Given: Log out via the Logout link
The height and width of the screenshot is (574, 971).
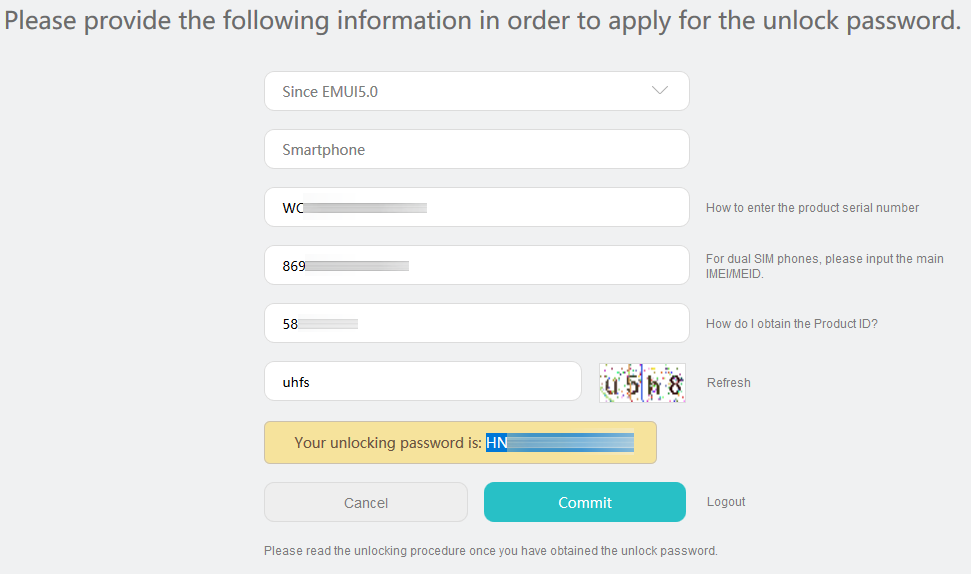Looking at the screenshot, I should click(x=726, y=502).
